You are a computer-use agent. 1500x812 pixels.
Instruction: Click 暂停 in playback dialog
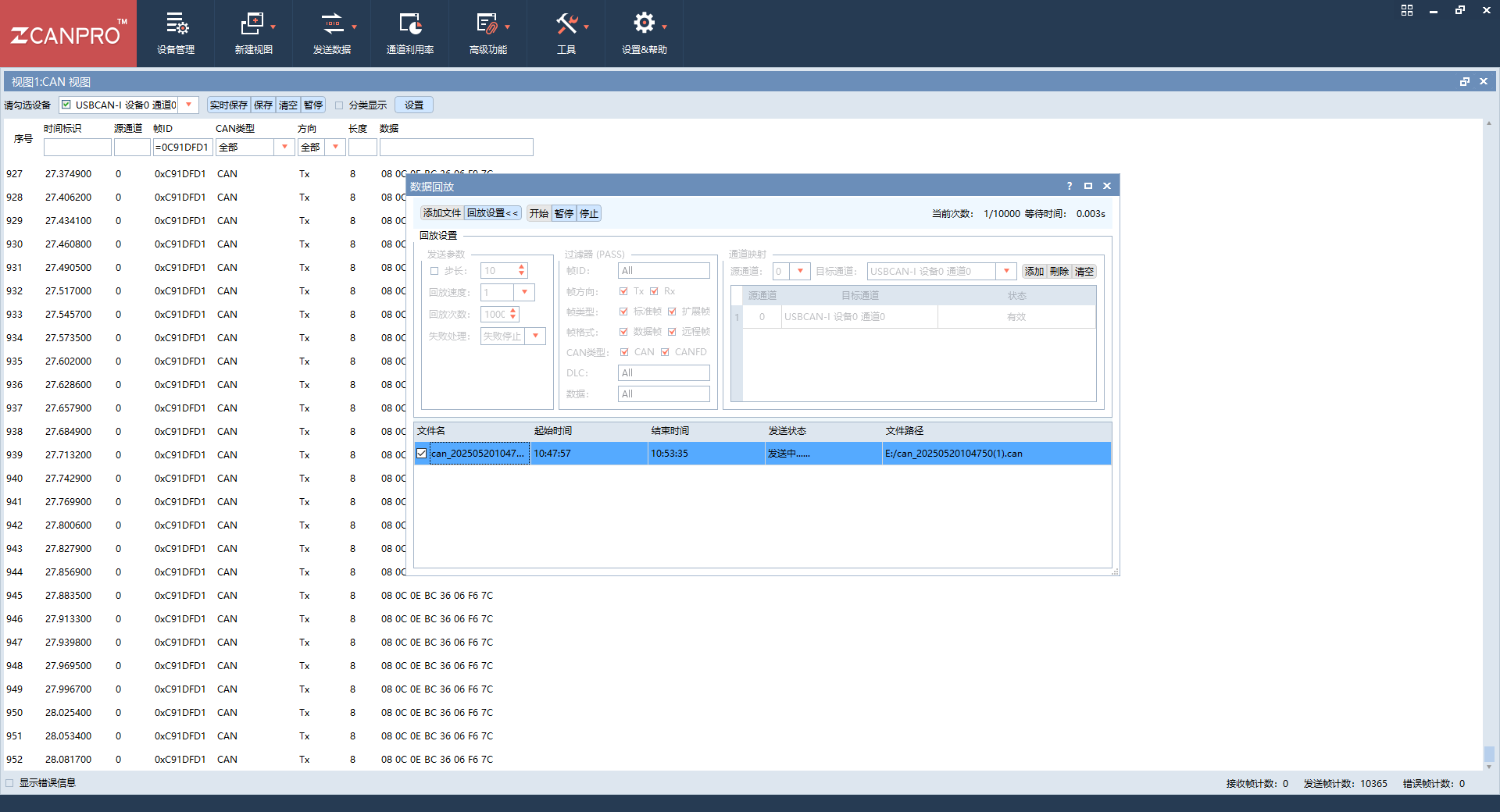pyautogui.click(x=564, y=213)
